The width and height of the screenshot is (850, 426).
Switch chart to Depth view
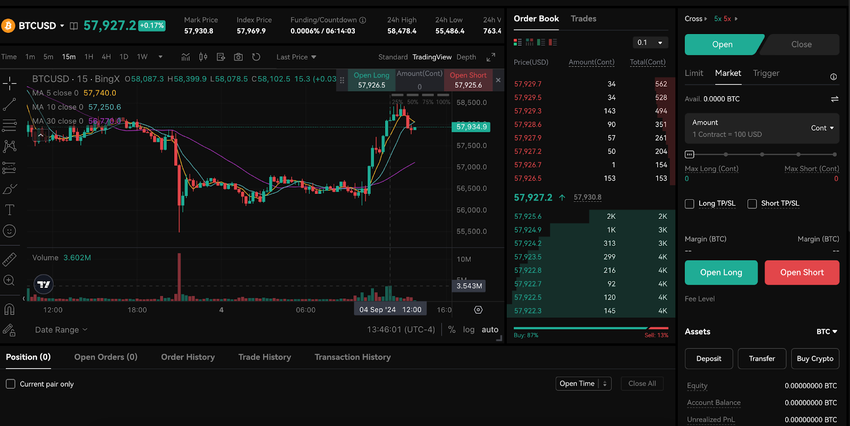[466, 57]
